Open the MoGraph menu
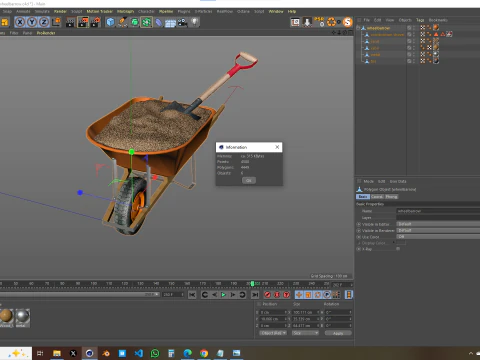 point(125,11)
